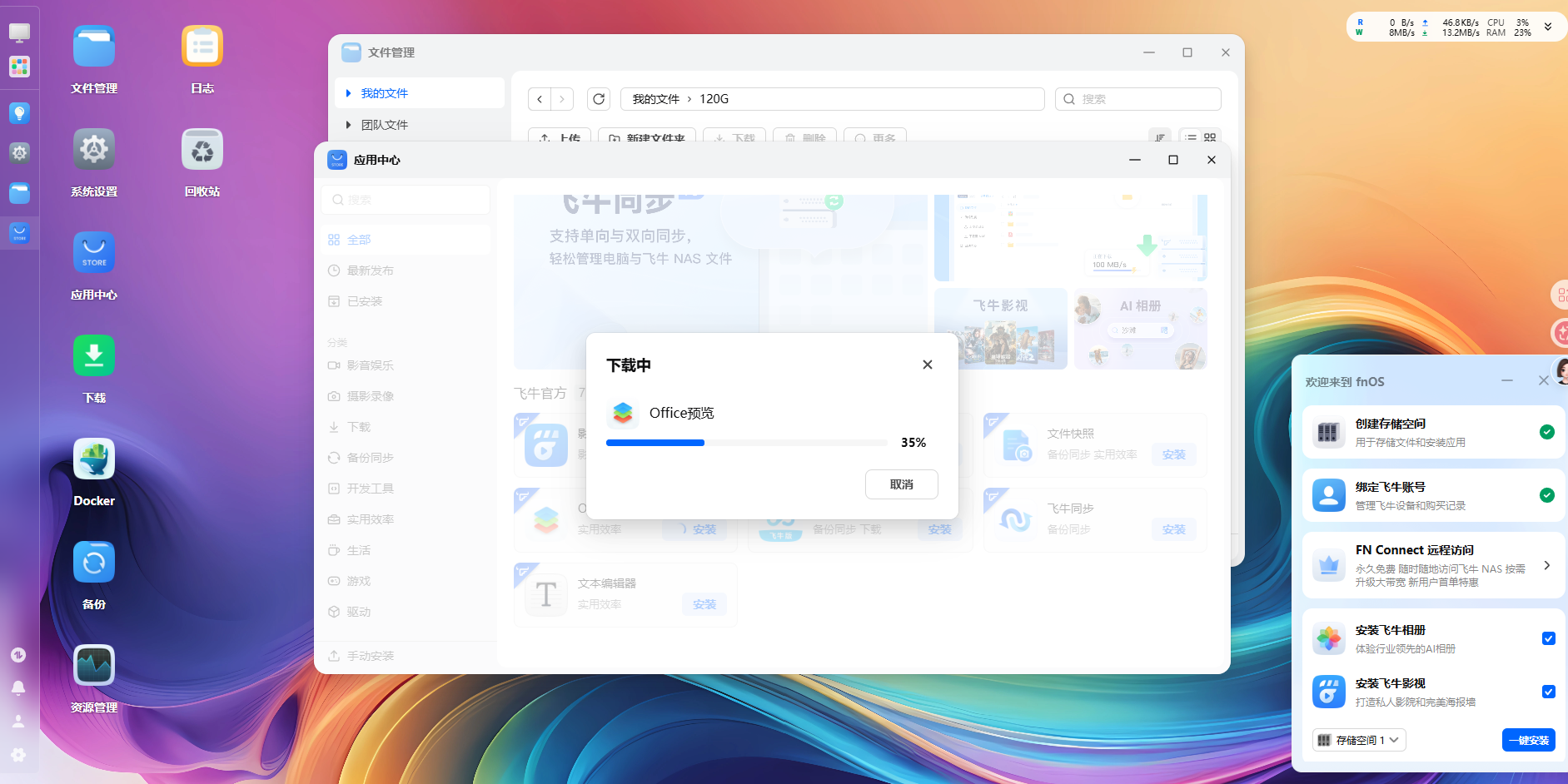This screenshot has height=784, width=1568.
Task: Minimize the 欢迎来到 fnOS panel
Action: [1507, 380]
